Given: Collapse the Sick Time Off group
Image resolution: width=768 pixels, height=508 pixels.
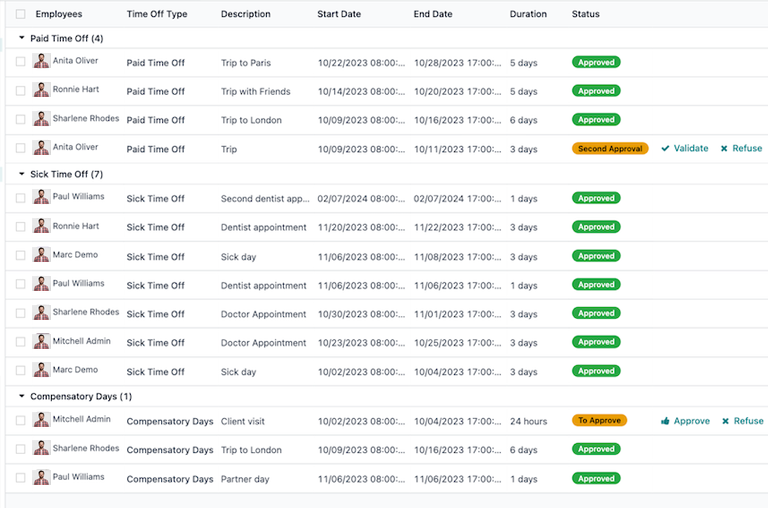Looking at the screenshot, I should pos(22,174).
